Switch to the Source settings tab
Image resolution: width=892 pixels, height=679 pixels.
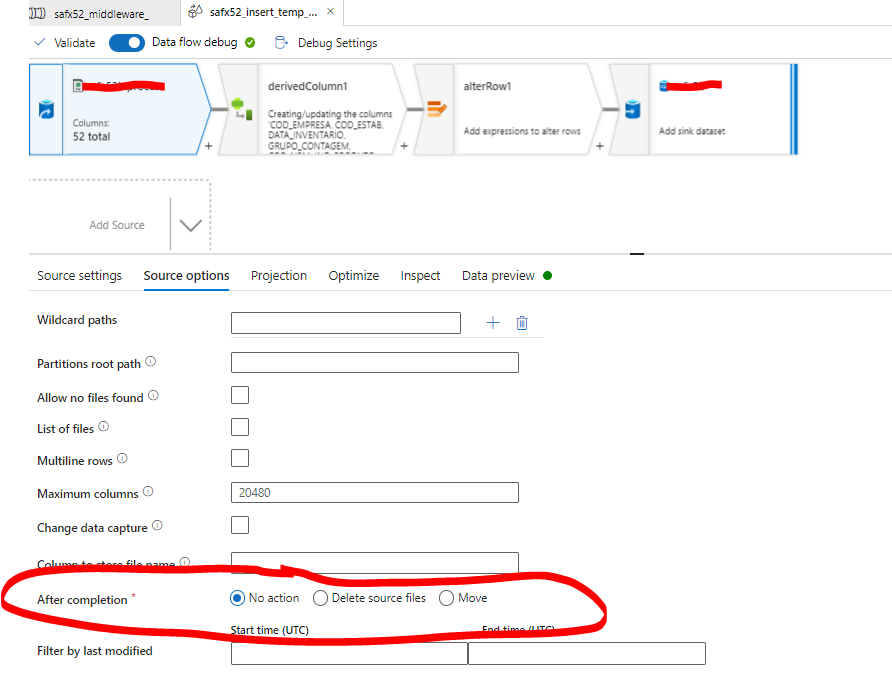80,276
